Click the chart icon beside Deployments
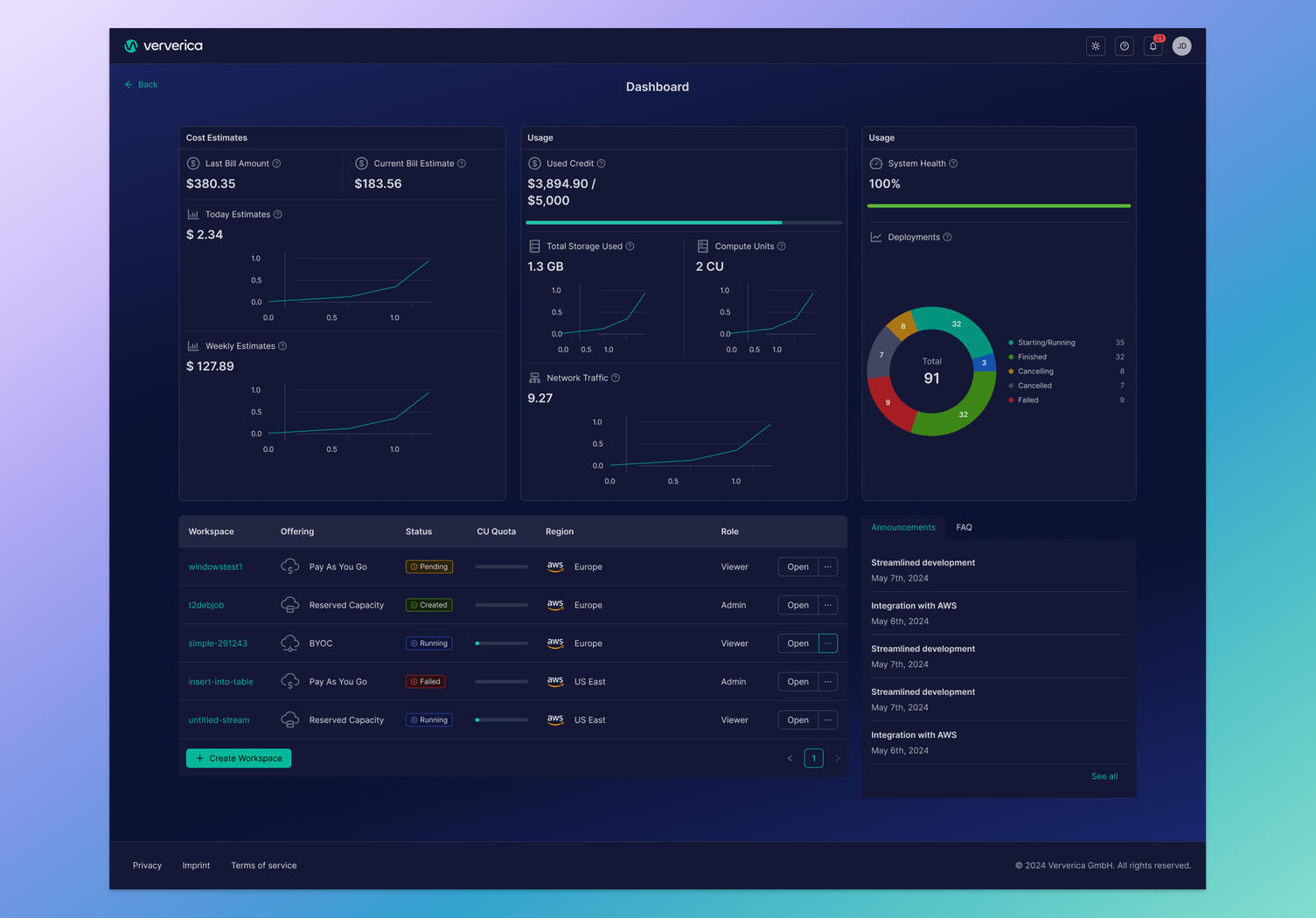The width and height of the screenshot is (1316, 918). pos(874,237)
